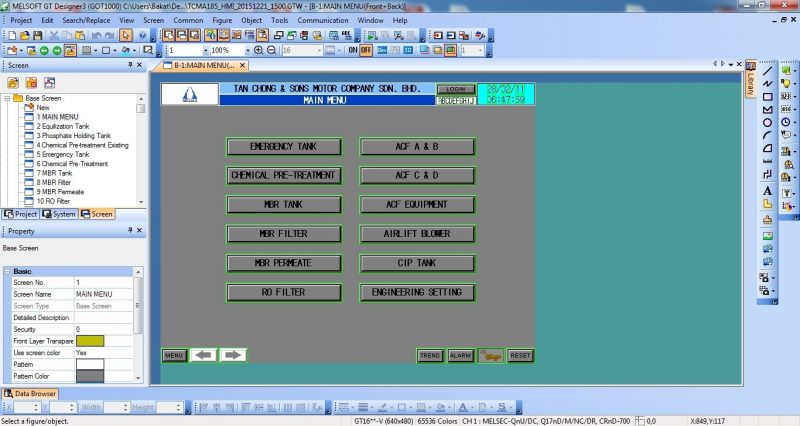Screen dimensions: 800x426
Task: Click the ENGINEERING SETTING button
Action: (x=417, y=292)
